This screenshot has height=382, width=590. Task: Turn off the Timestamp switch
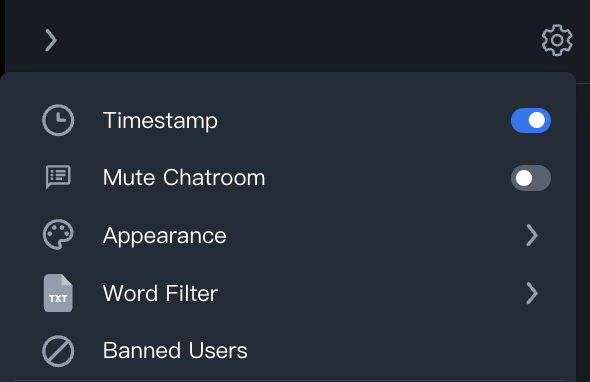click(531, 120)
